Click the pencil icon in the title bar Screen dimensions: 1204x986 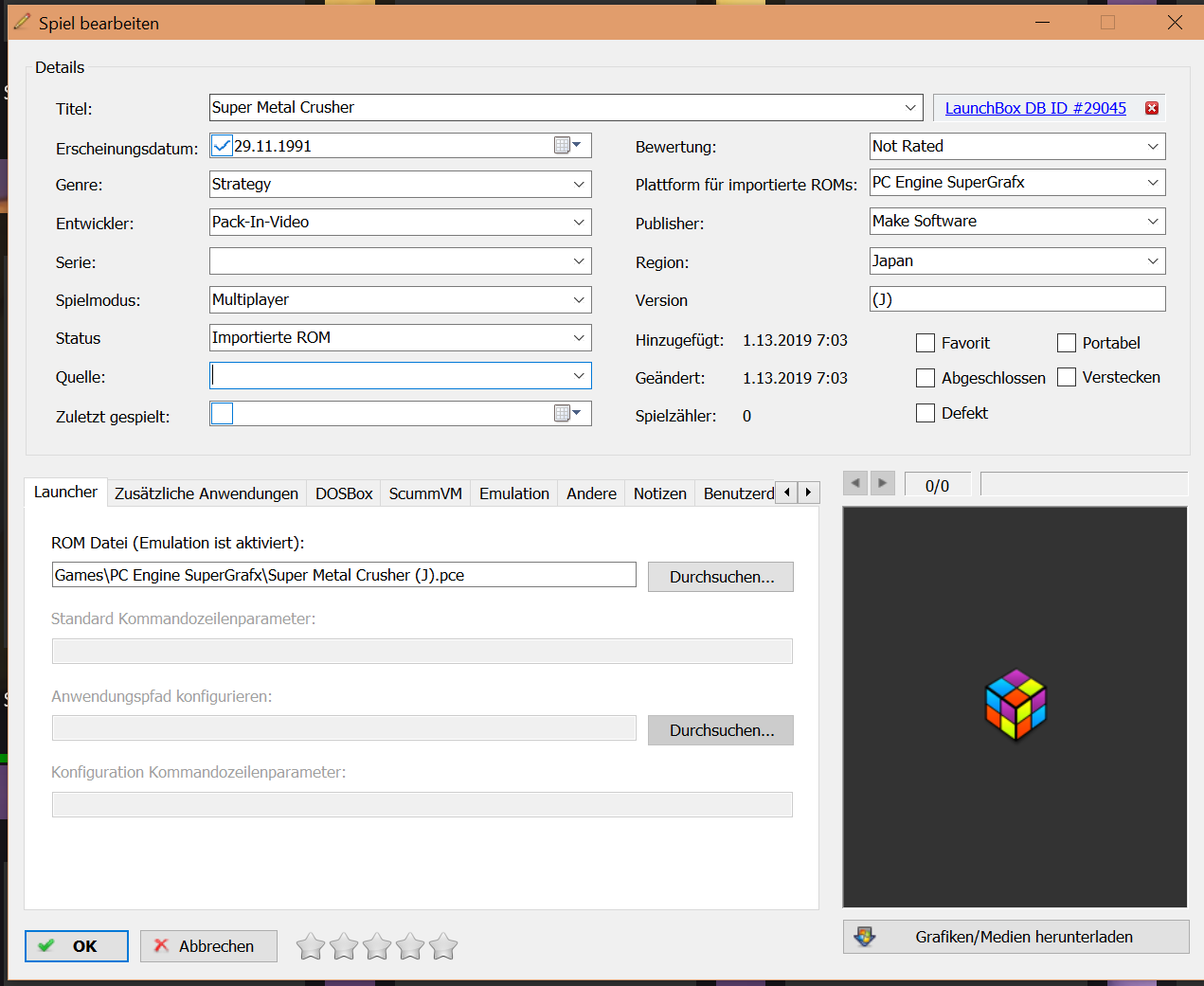[x=22, y=22]
